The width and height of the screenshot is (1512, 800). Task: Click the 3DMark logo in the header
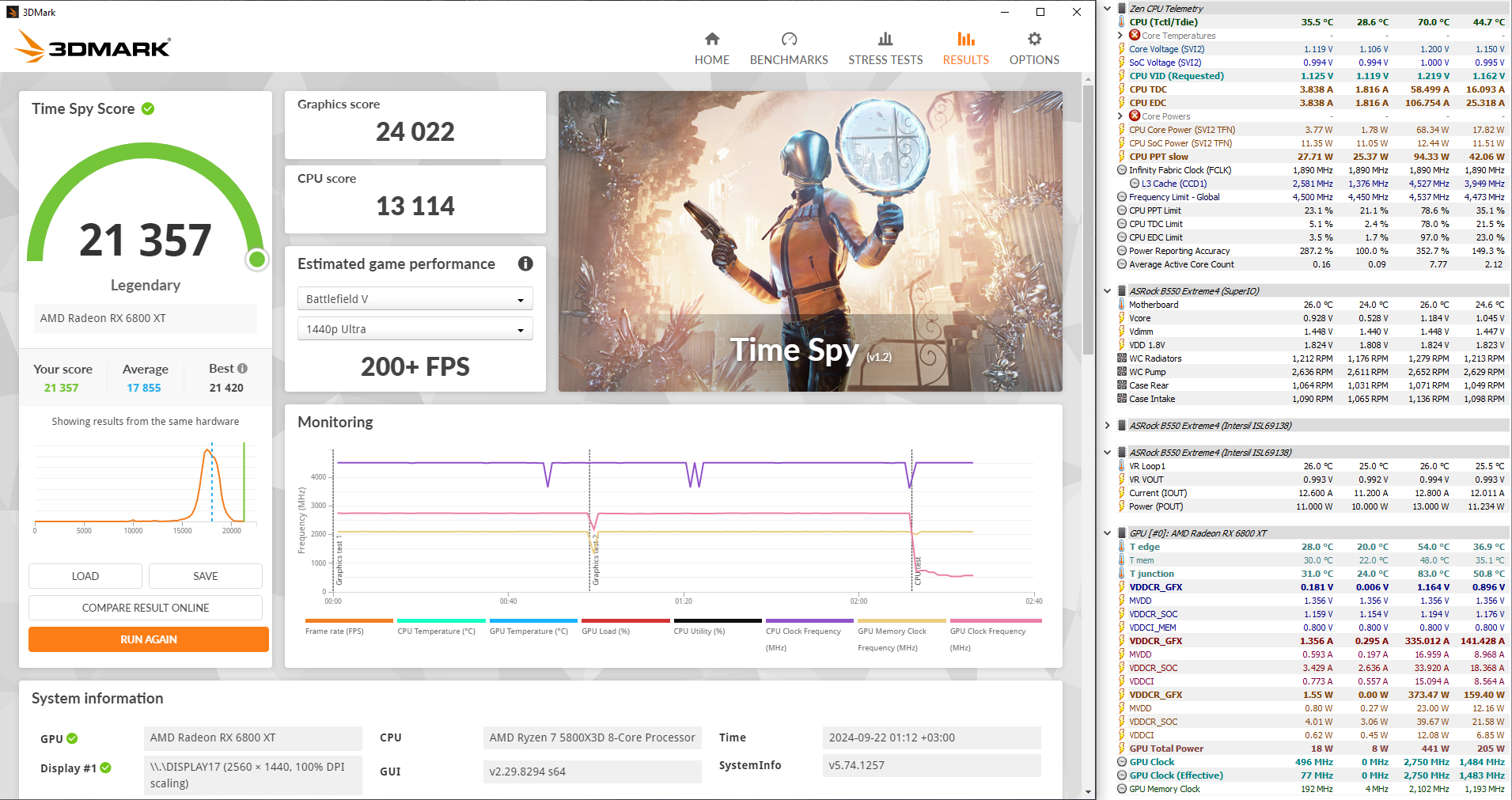tap(93, 47)
